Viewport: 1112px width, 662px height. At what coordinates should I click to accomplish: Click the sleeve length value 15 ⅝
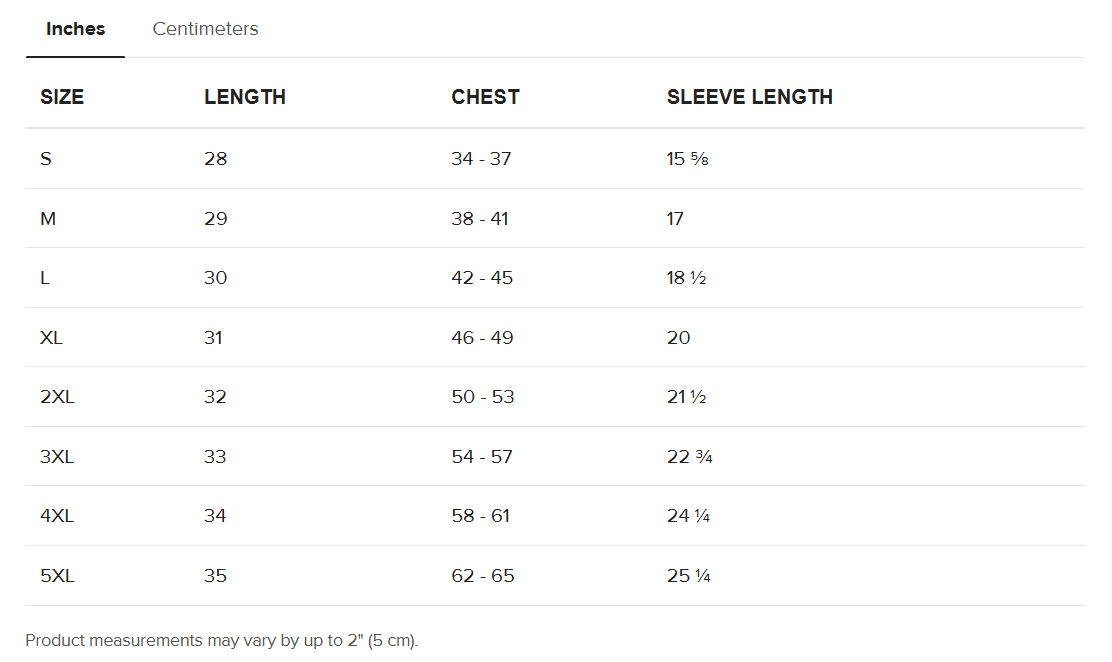coord(687,158)
